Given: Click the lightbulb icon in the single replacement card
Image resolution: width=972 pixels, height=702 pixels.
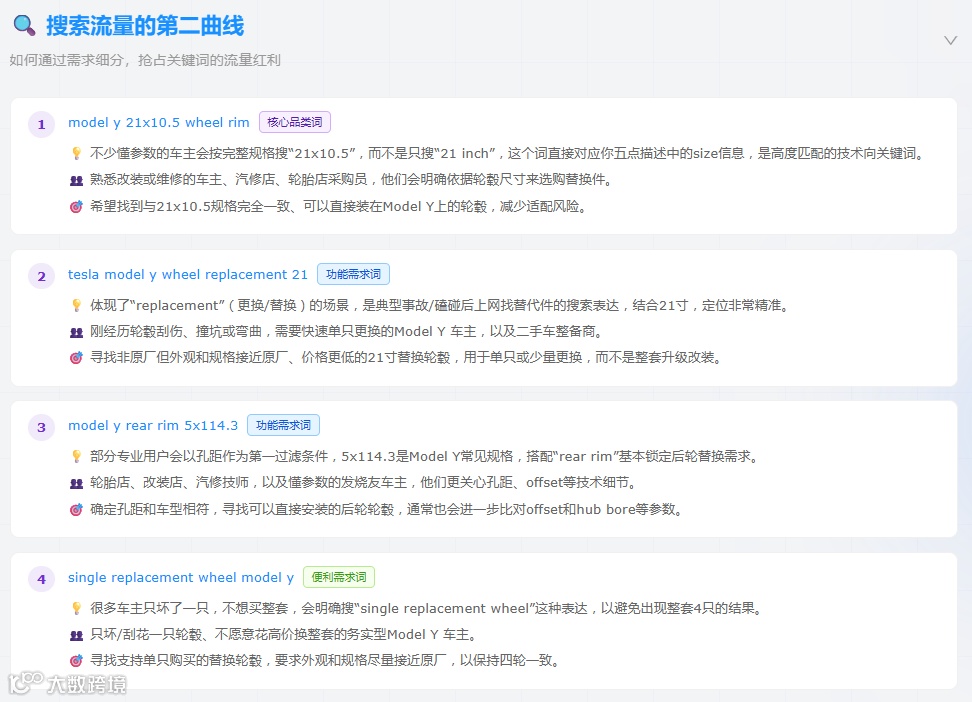Looking at the screenshot, I should click(76, 608).
